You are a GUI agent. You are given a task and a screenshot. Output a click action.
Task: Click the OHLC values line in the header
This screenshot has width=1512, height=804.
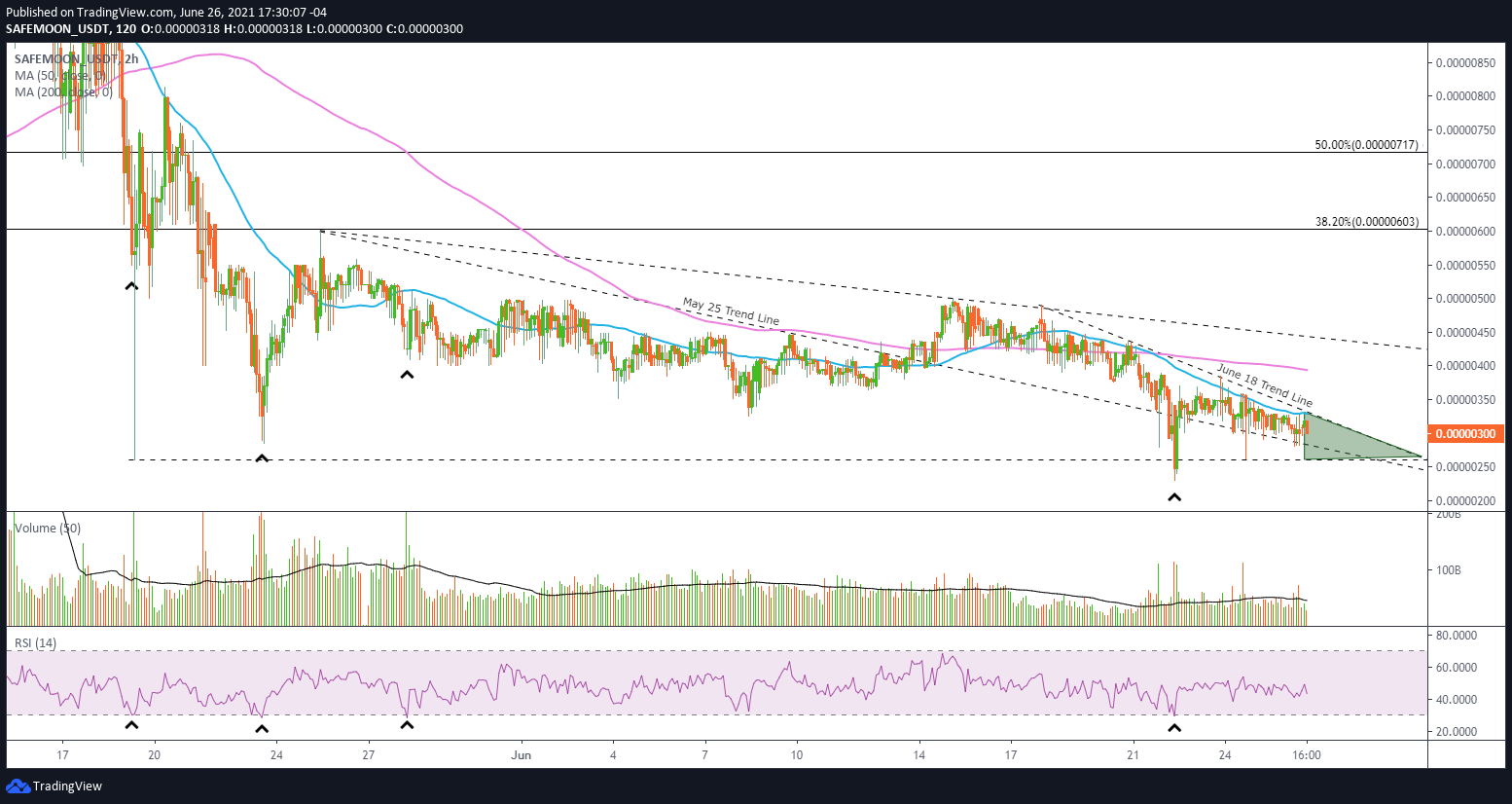(234, 29)
